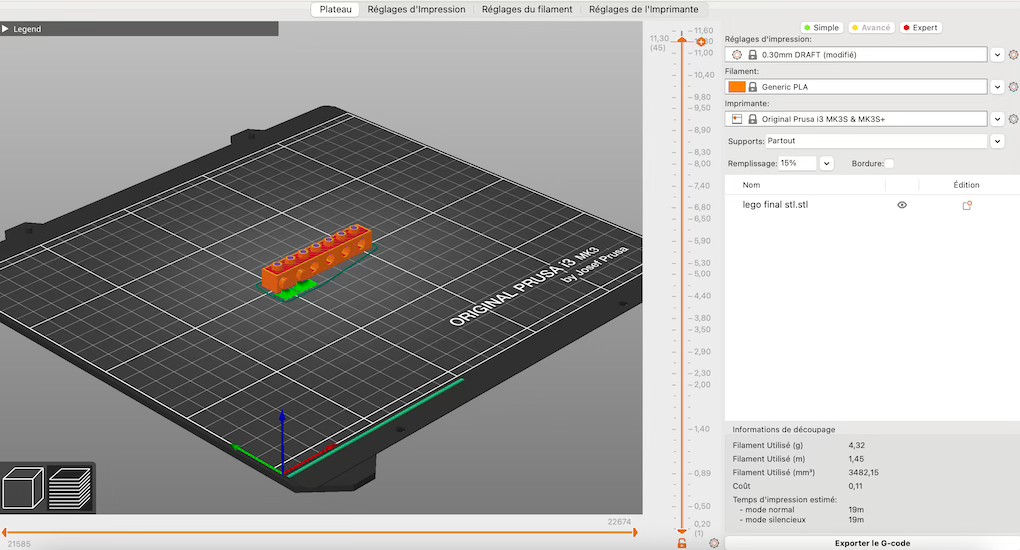Screen dimensions: 1020x550
Task: Open filament settings via cog icon
Action: coord(1013,87)
